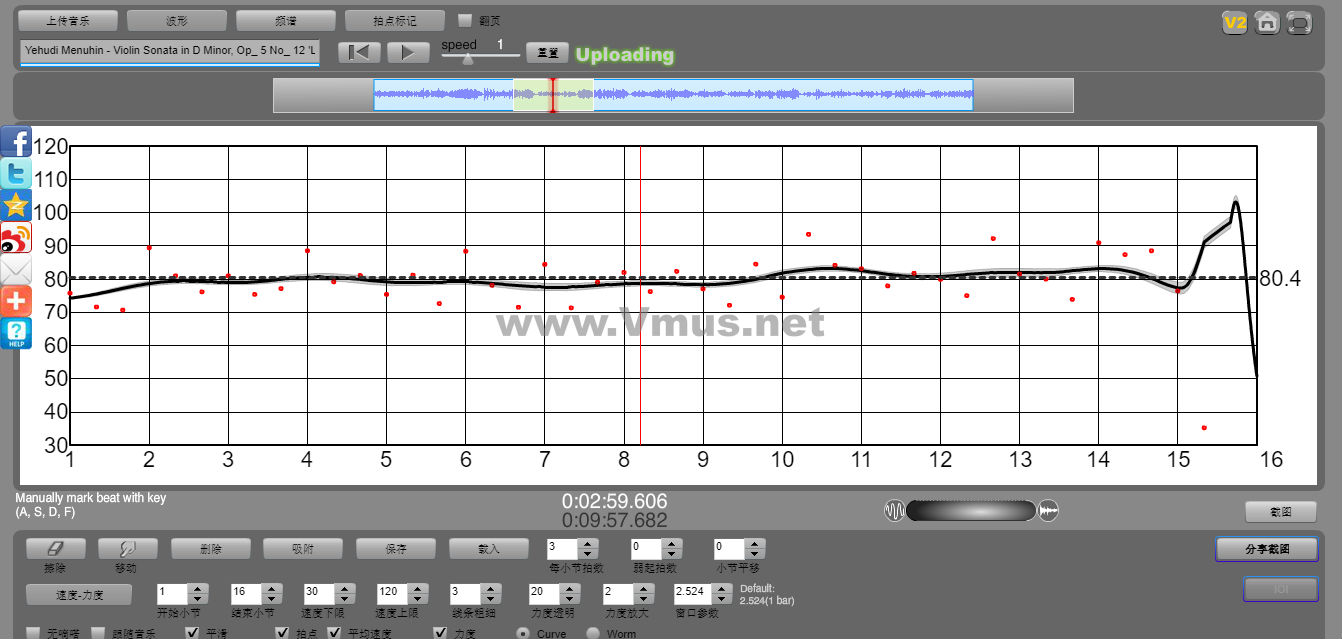The height and width of the screenshot is (639, 1342).
Task: Increase 开始小节 start bar value
Action: (x=197, y=587)
